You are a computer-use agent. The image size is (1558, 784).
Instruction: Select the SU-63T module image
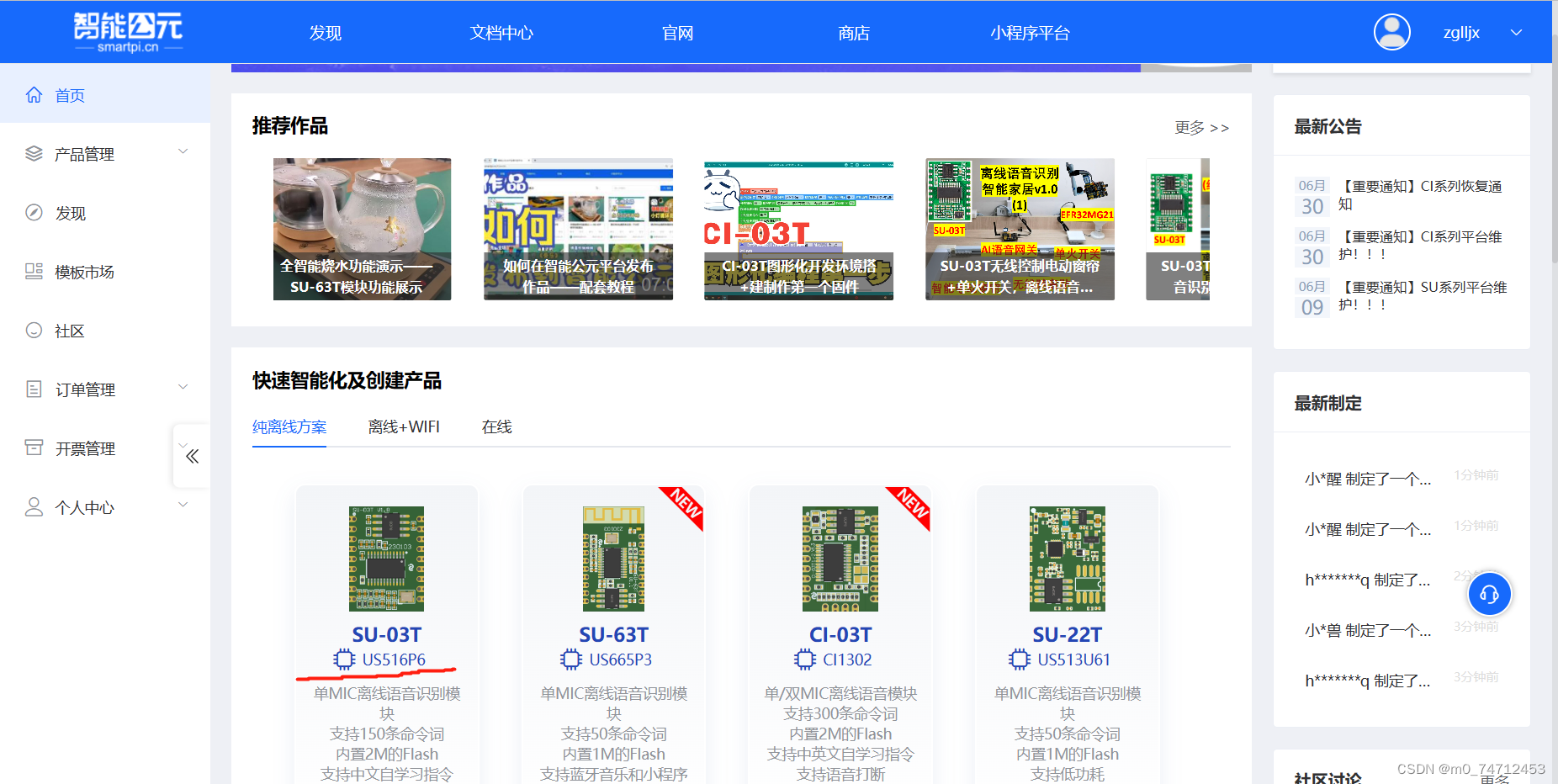[613, 559]
